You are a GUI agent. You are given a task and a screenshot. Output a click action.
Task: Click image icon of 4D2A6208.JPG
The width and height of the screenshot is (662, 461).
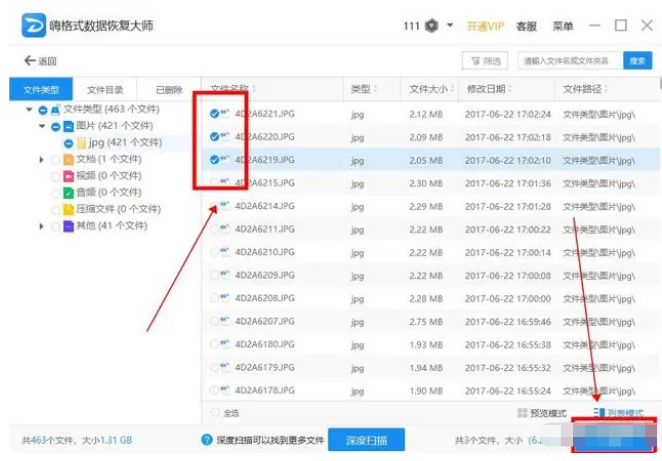225,298
